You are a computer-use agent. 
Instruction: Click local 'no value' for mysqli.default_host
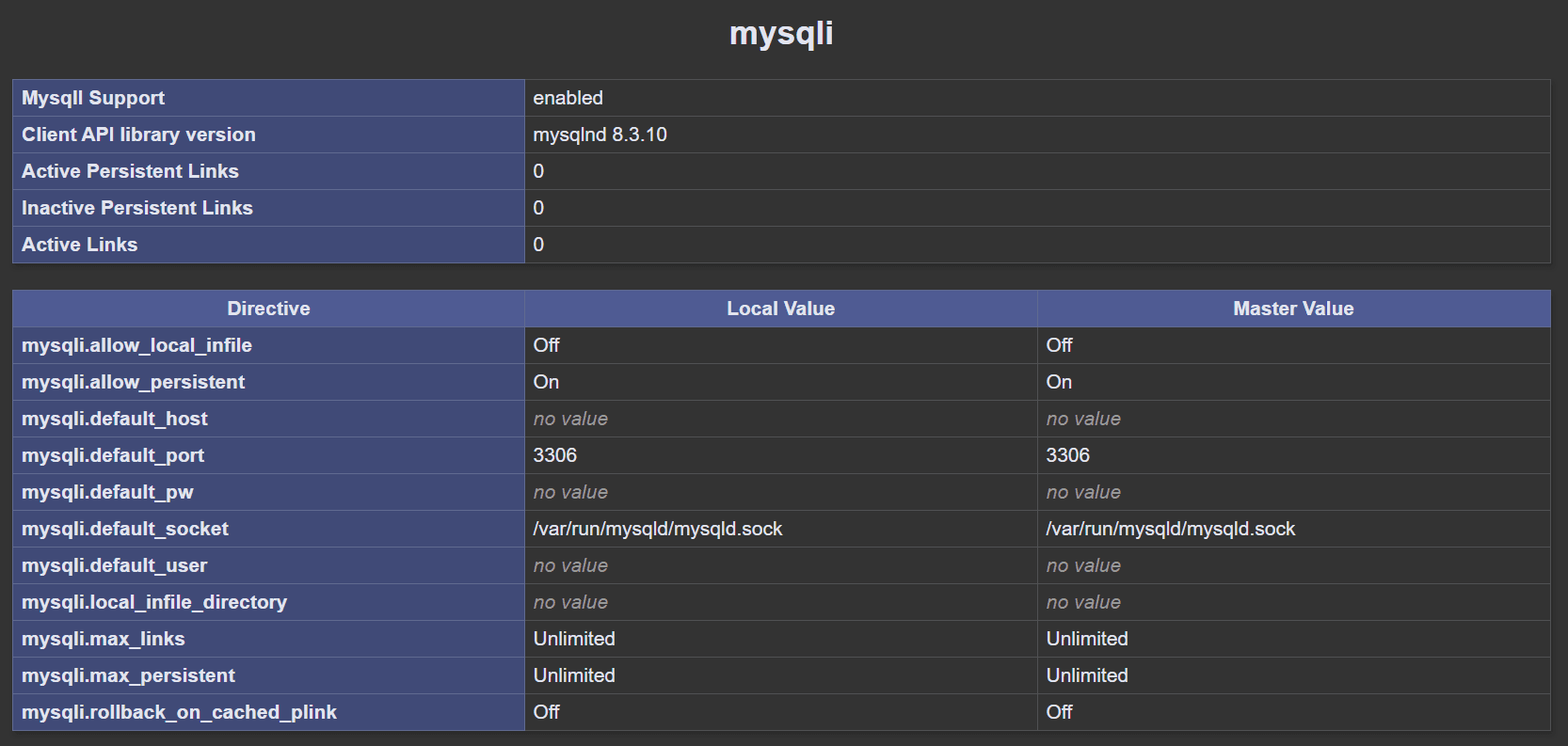(x=570, y=419)
